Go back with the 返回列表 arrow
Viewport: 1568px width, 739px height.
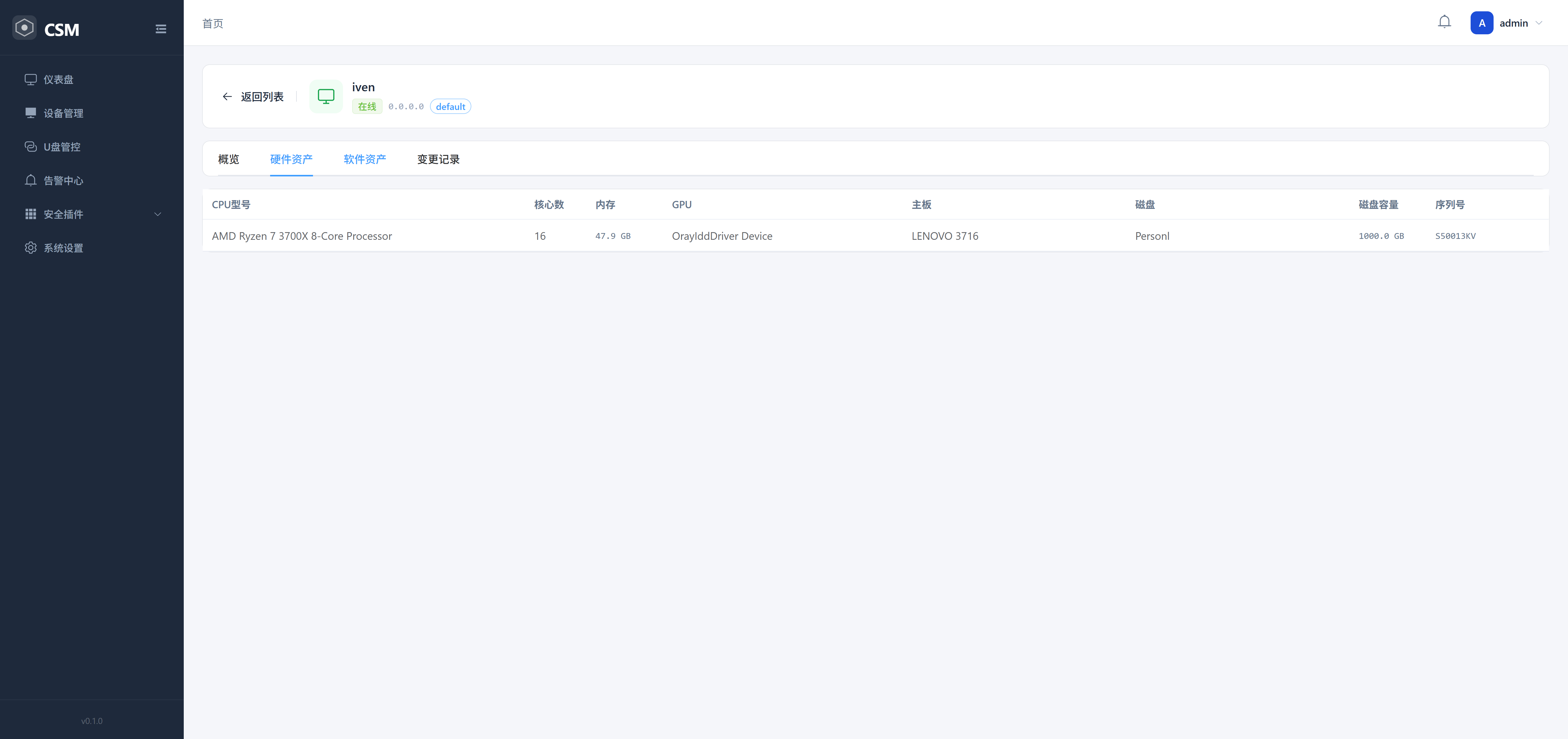[x=227, y=97]
